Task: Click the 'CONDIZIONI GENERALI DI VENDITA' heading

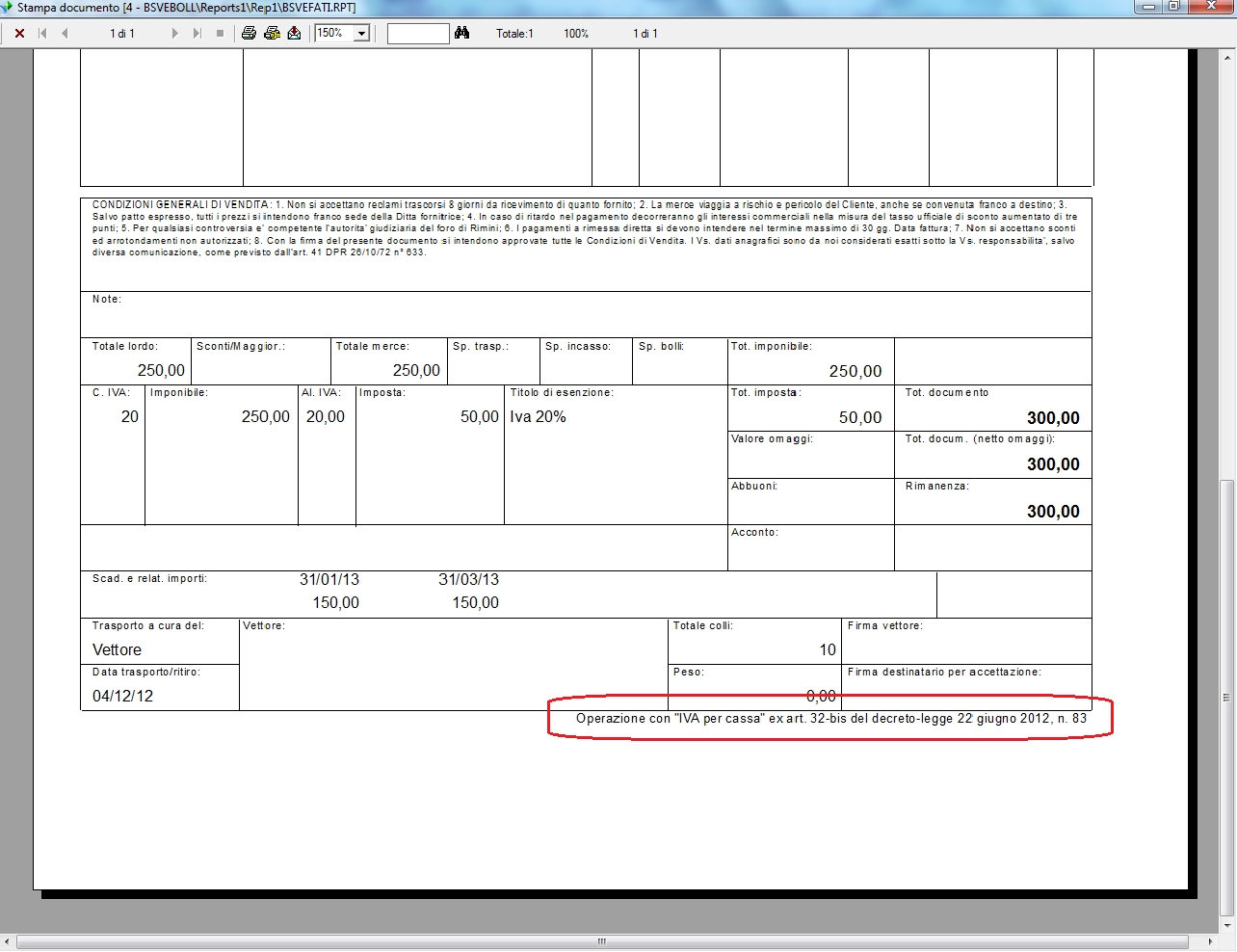Action: pyautogui.click(x=180, y=205)
